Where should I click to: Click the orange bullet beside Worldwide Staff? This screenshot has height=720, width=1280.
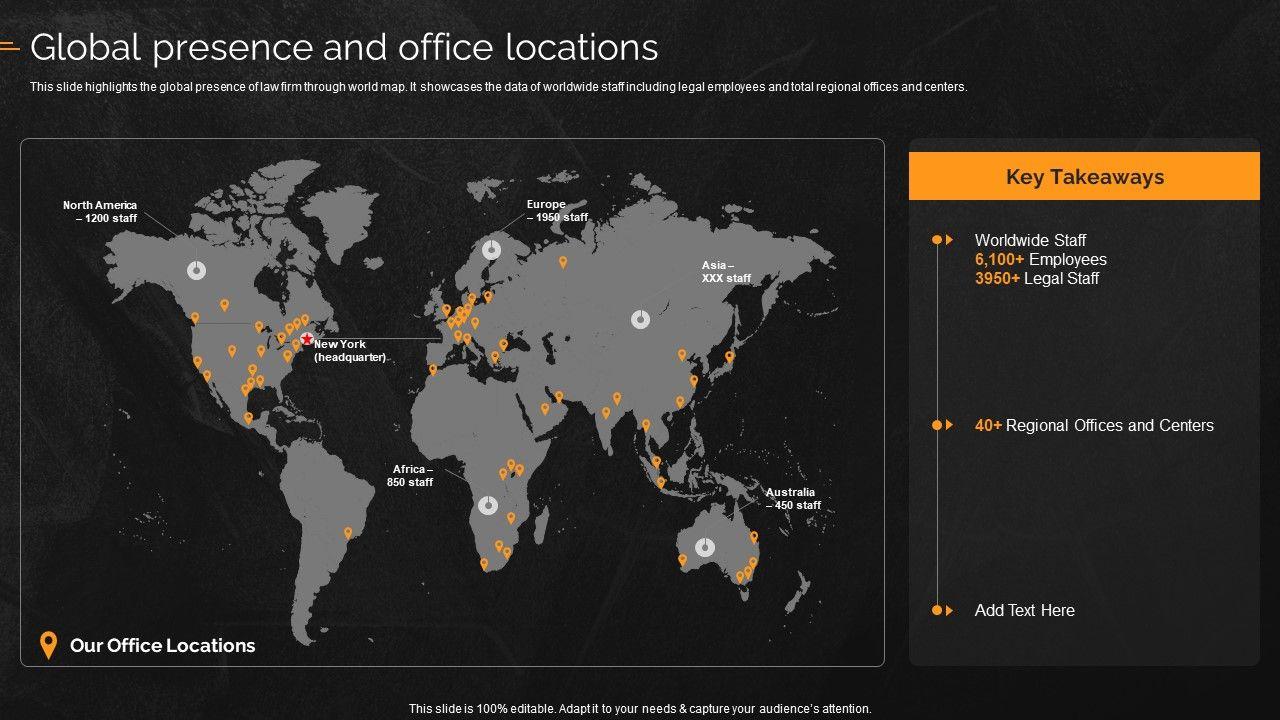(x=942, y=240)
